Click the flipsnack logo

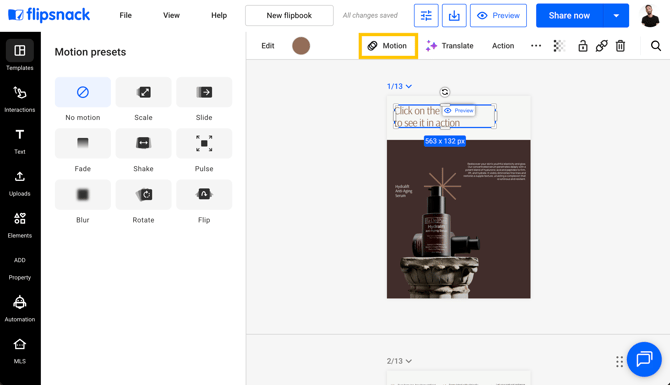(49, 15)
